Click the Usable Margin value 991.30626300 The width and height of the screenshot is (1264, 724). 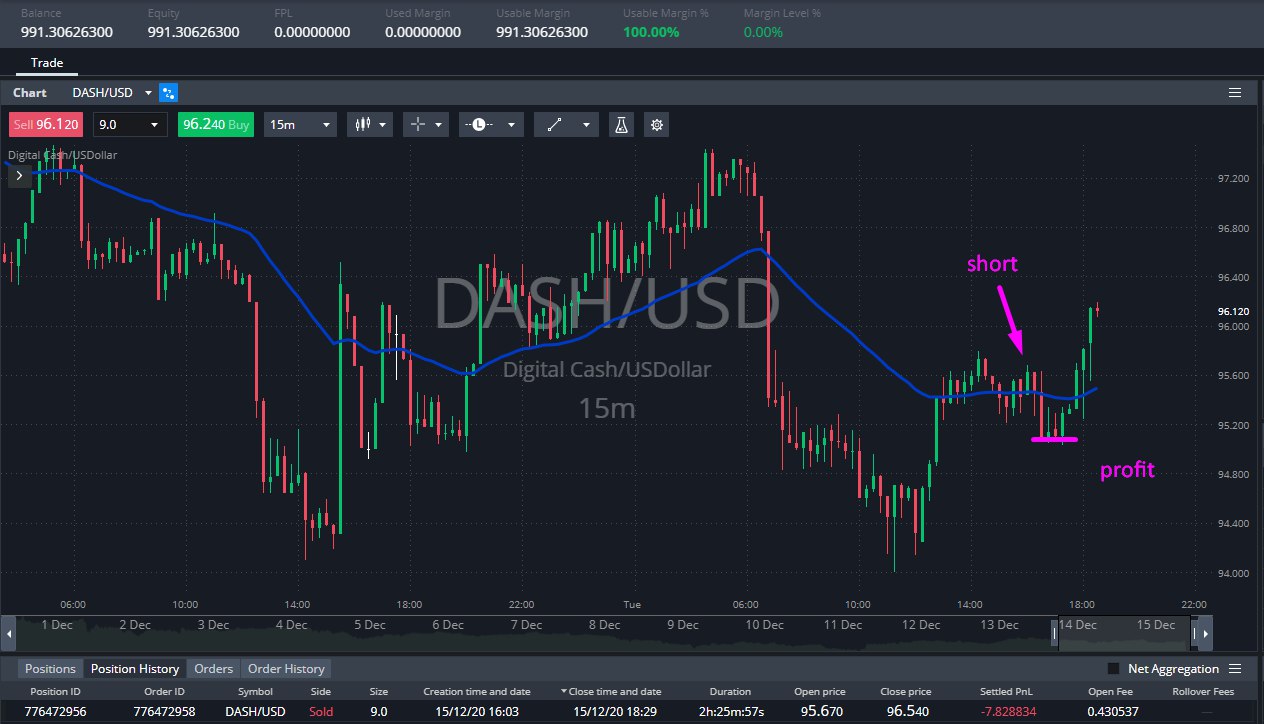[x=542, y=32]
